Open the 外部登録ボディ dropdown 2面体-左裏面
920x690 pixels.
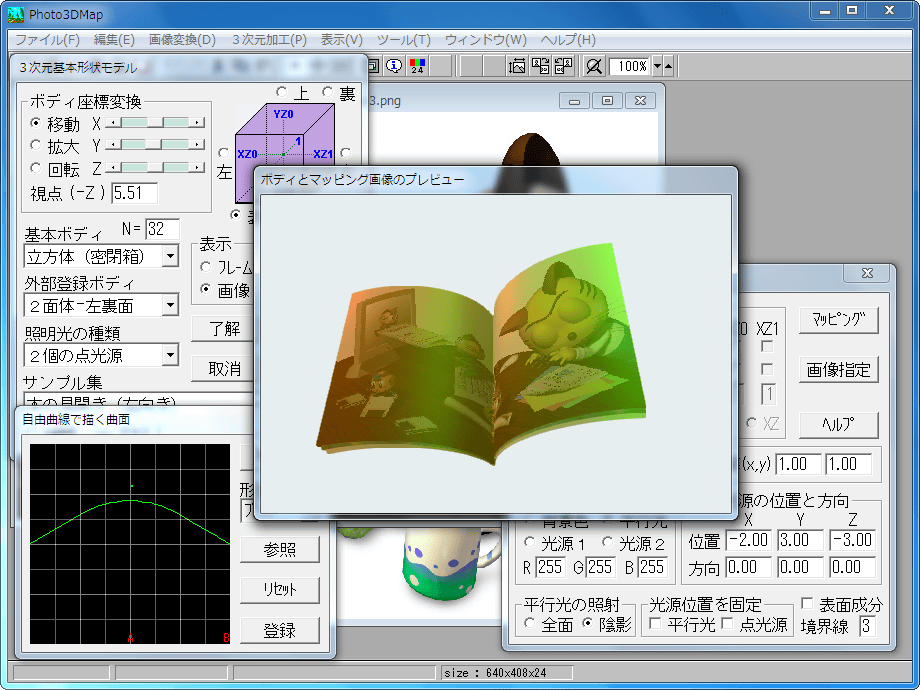(x=102, y=305)
